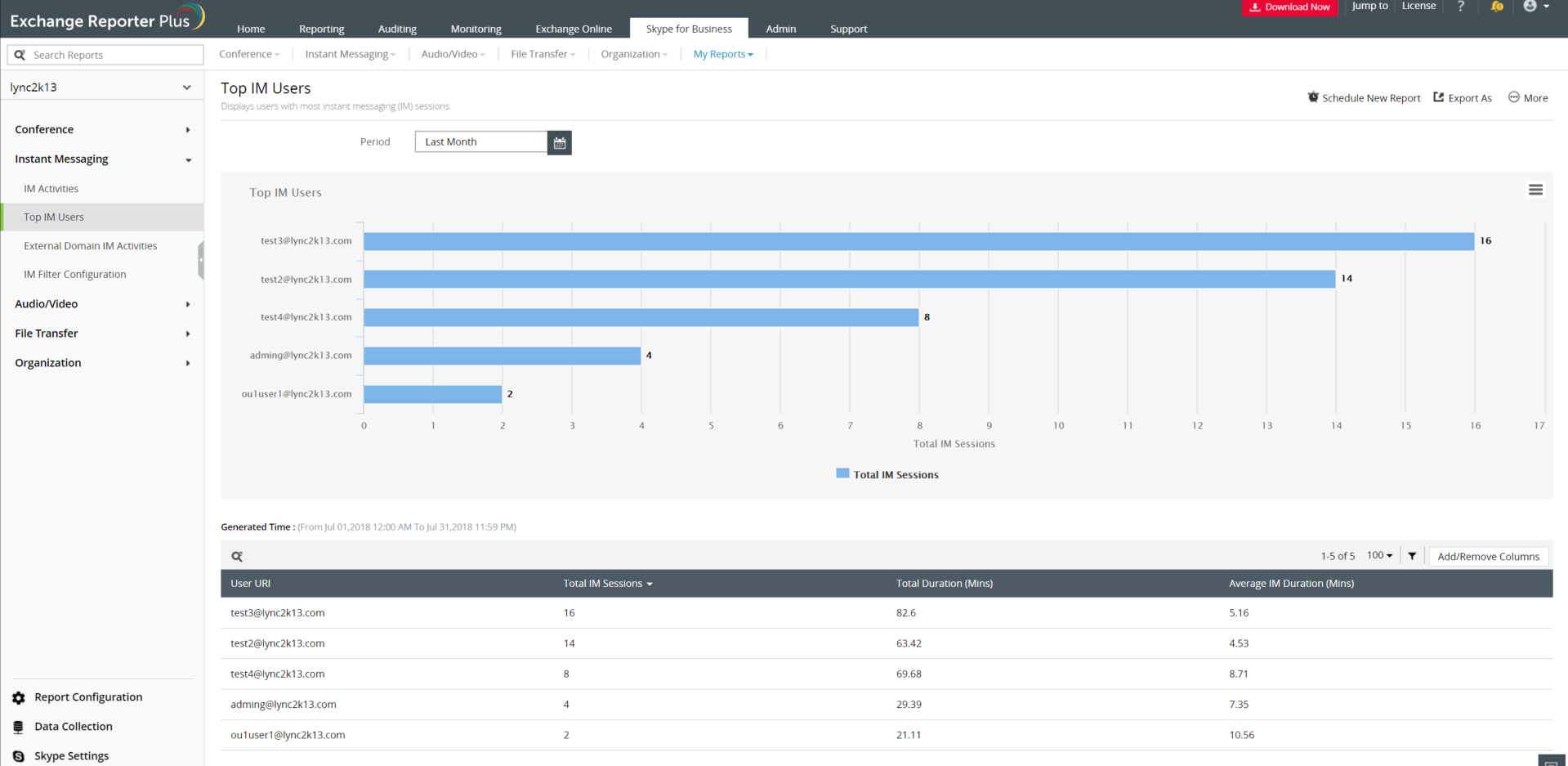Open External Domain IM Activities report
The image size is (1568, 766).
91,246
